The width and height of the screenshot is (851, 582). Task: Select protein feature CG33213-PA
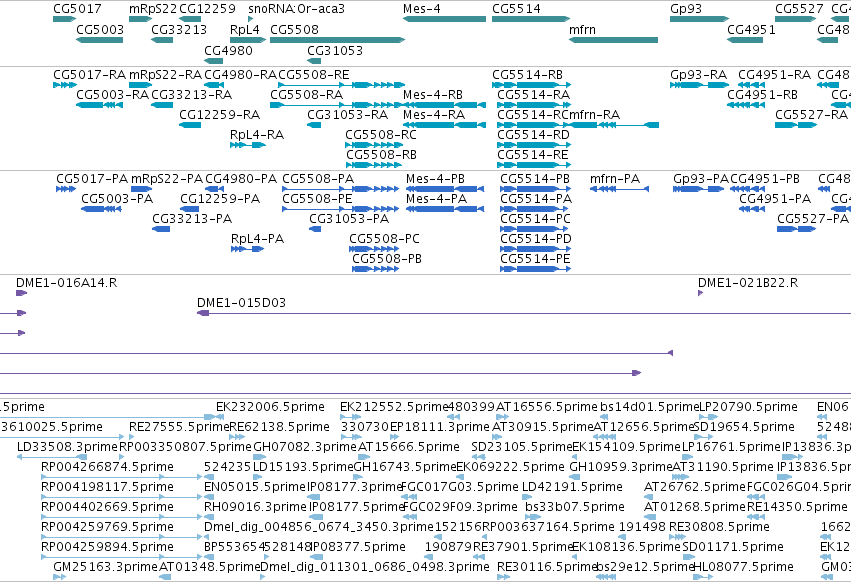coord(161,229)
